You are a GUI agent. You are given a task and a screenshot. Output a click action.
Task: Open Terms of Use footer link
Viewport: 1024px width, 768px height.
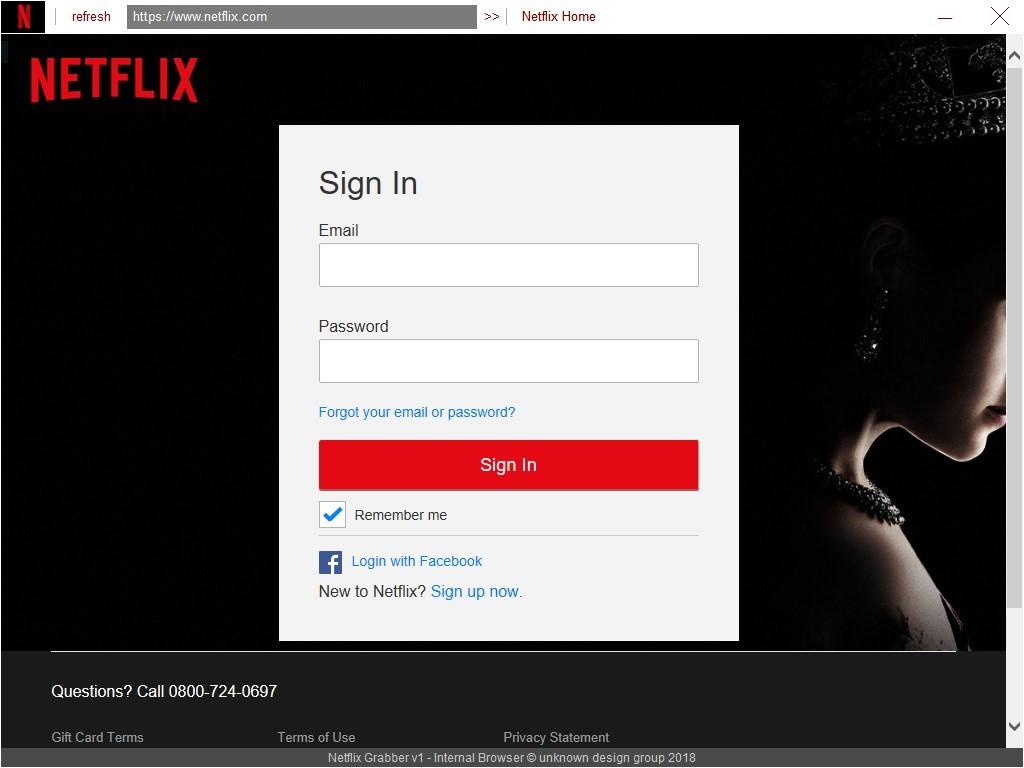point(316,737)
